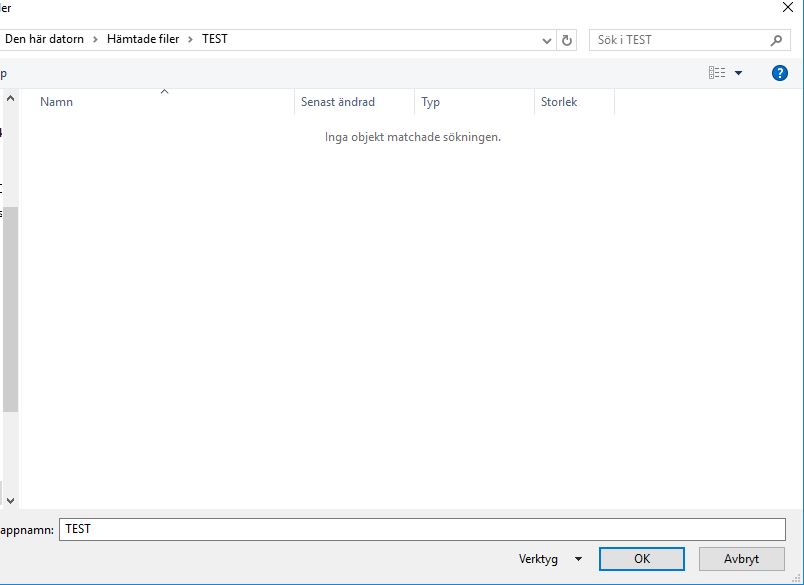
Task: Click the Avbryt button
Action: [x=741, y=558]
